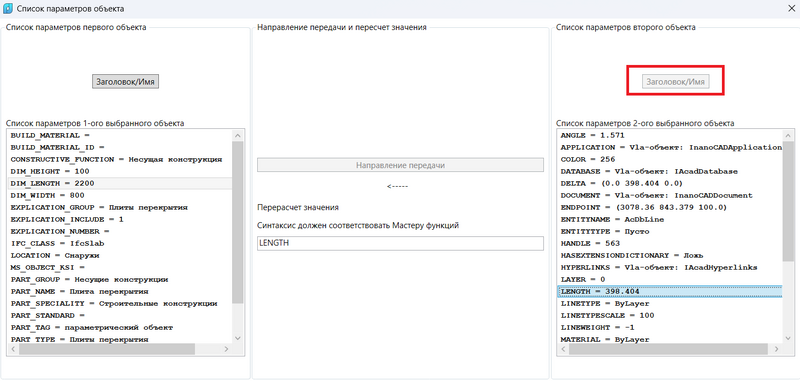
Task: Select the DELTA row
Action: click(x=669, y=183)
